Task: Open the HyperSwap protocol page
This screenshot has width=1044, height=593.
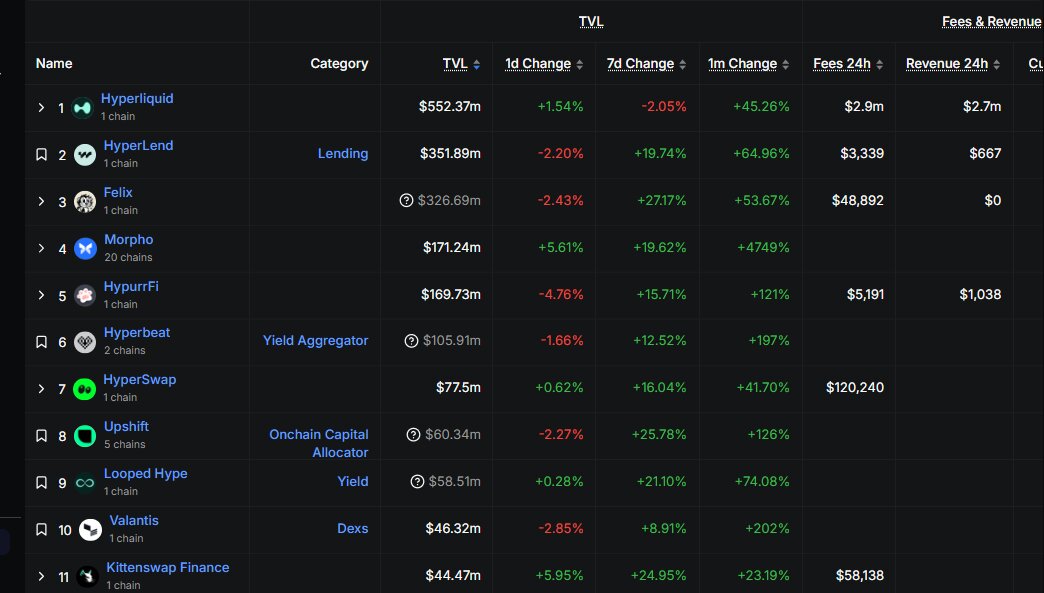Action: coord(140,379)
